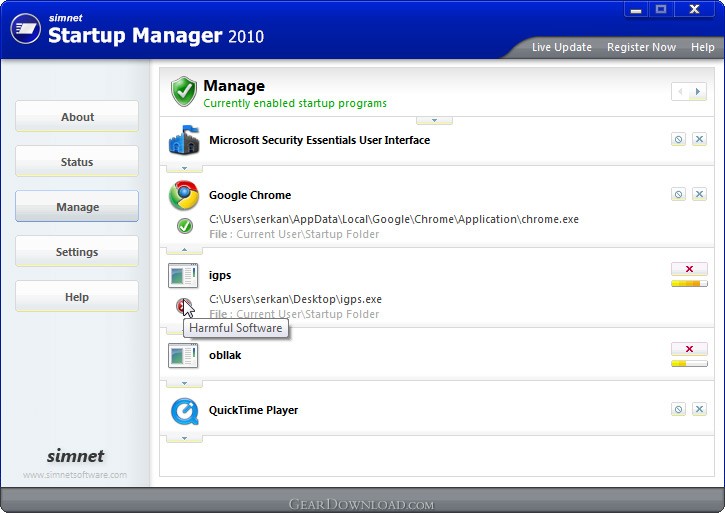Click the obllak risk level bar
Image resolution: width=725 pixels, height=513 pixels.
click(689, 364)
